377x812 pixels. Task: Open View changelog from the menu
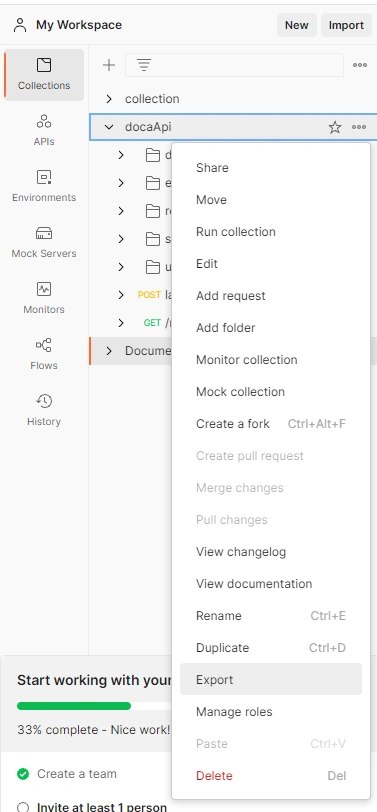pyautogui.click(x=271, y=552)
